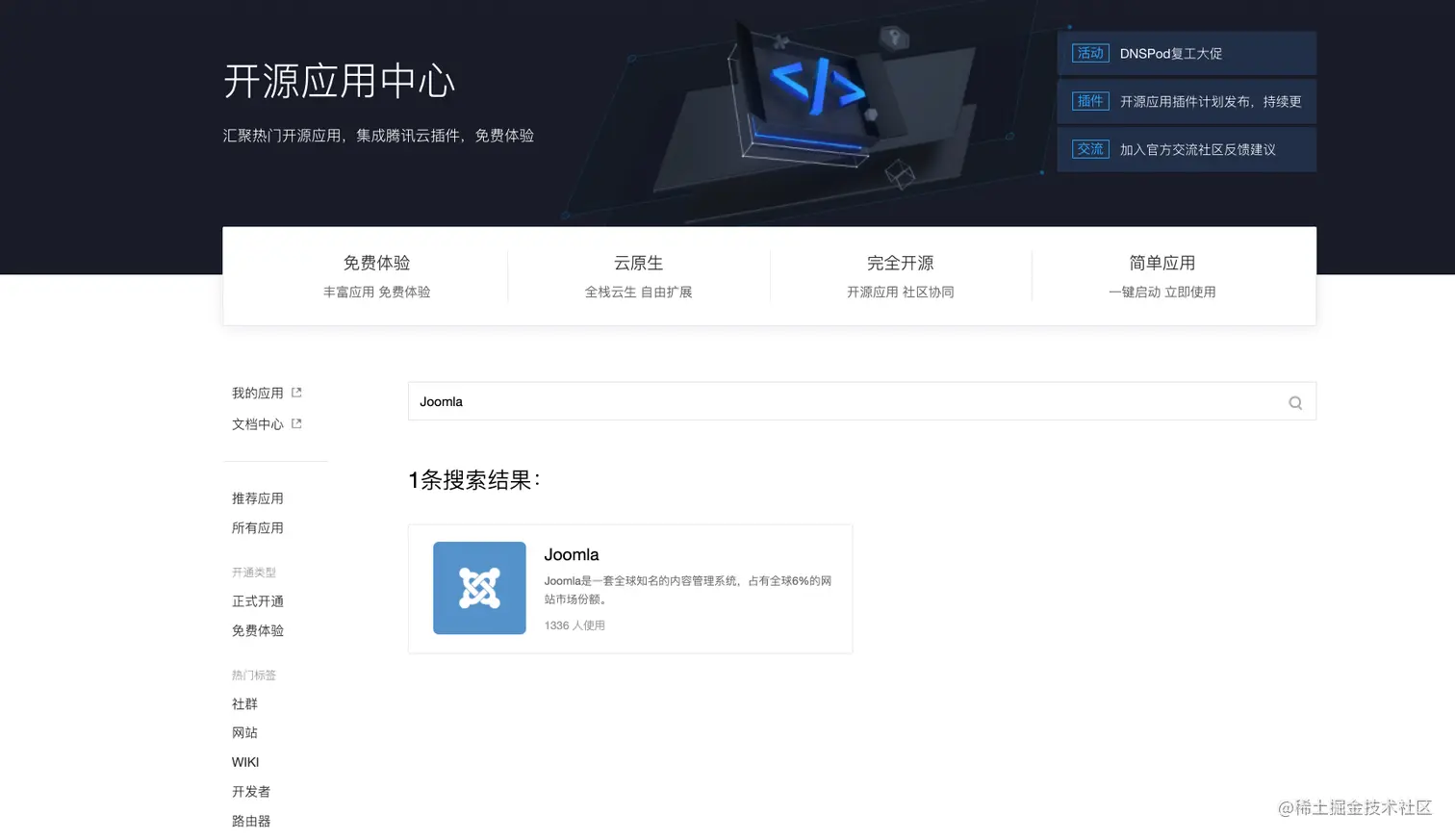Choose the 社群 tag
This screenshot has width=1455, height=840.
(x=244, y=704)
